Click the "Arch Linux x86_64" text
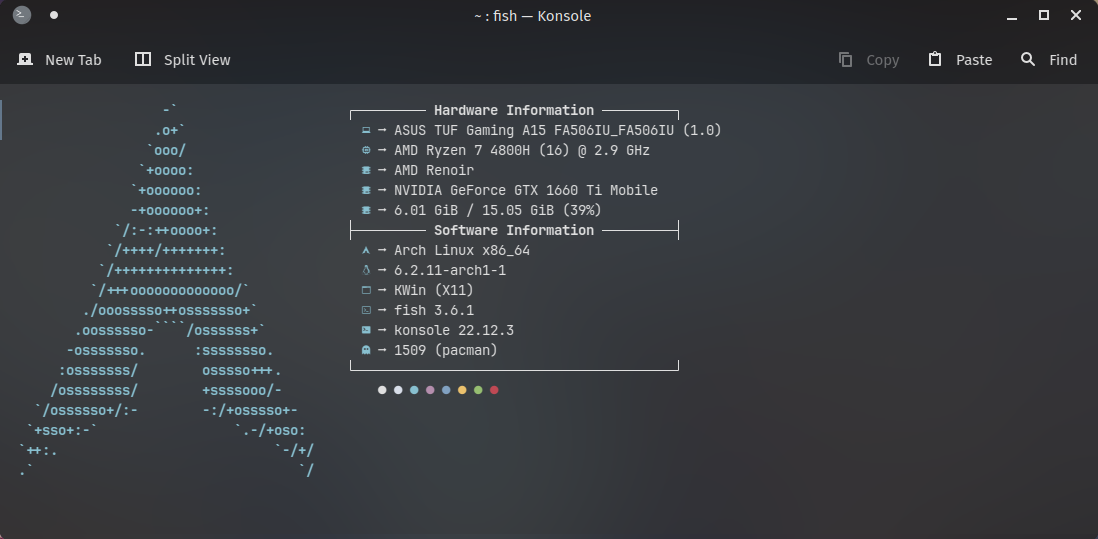Image resolution: width=1098 pixels, height=539 pixels. (x=462, y=251)
